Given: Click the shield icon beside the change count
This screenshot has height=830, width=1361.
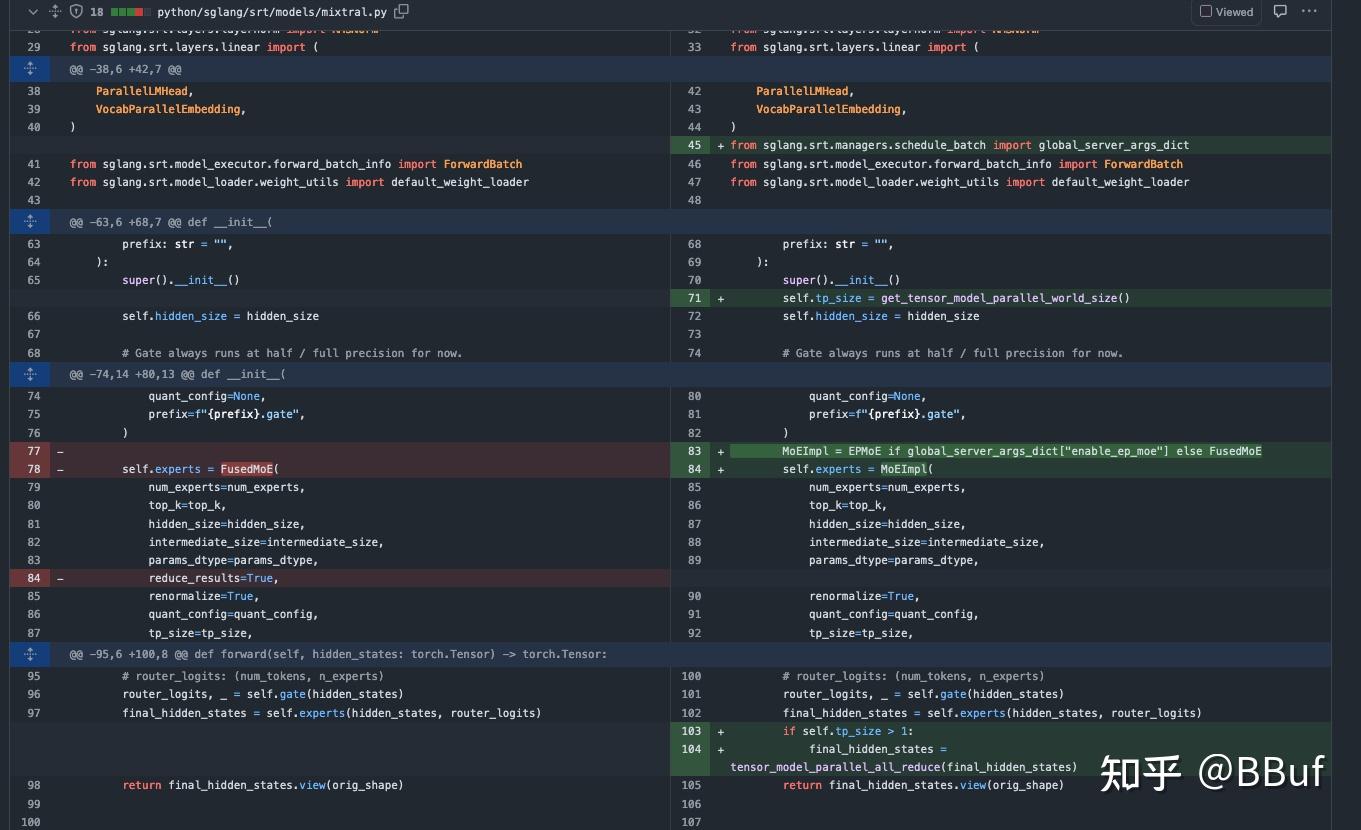Looking at the screenshot, I should click(x=76, y=12).
